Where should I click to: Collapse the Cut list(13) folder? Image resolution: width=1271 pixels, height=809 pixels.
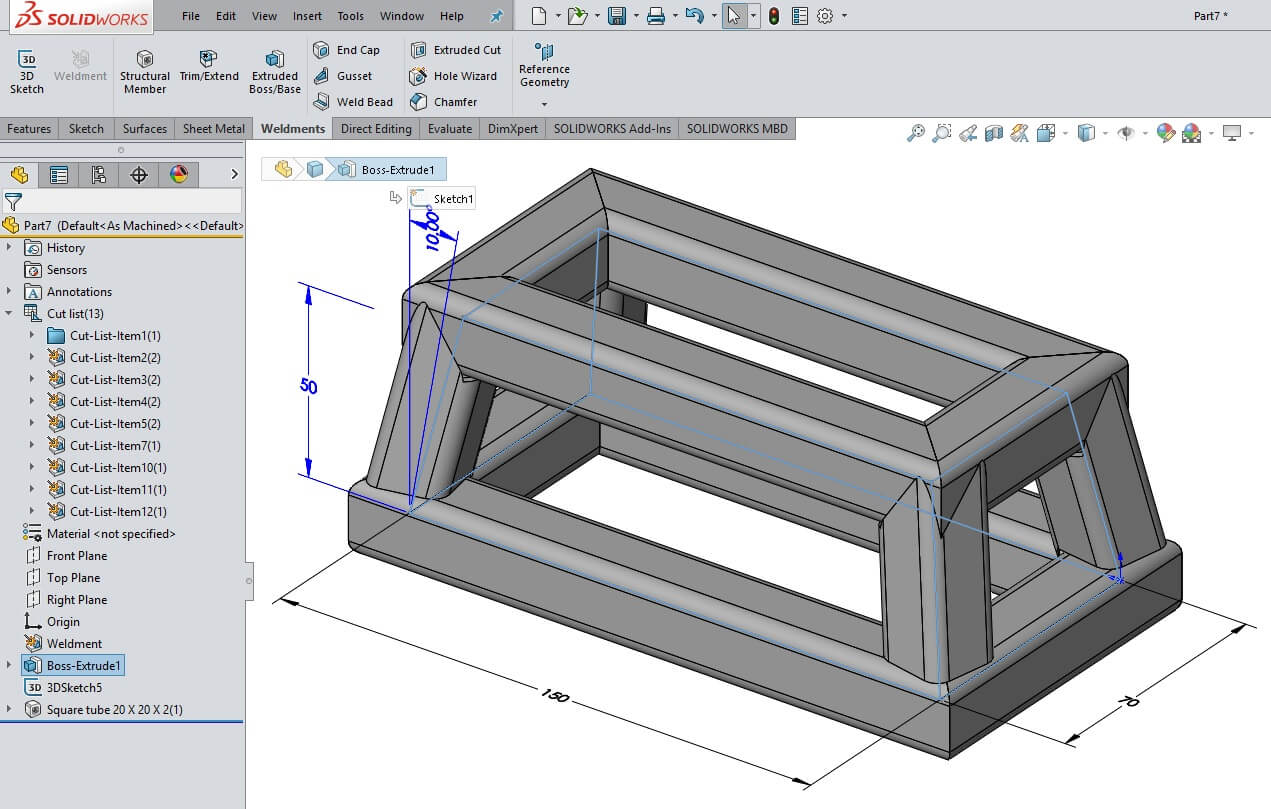pos(9,314)
